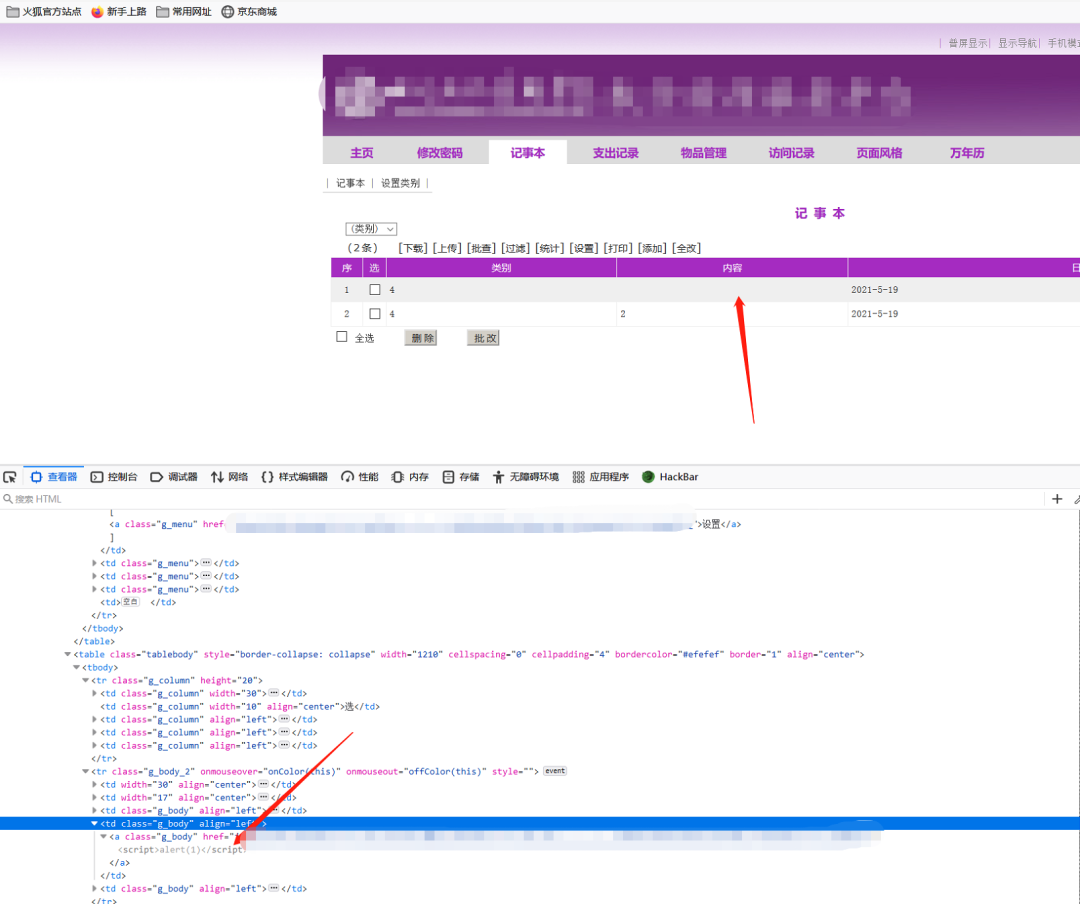Viewport: 1080px width, 904px height.
Task: Collapse the highlighted td class="g_body" node
Action: click(94, 823)
